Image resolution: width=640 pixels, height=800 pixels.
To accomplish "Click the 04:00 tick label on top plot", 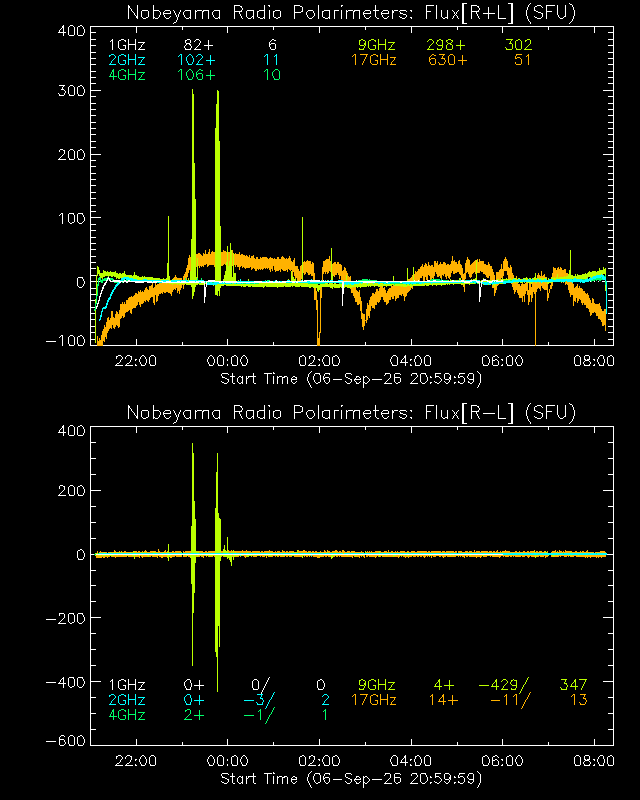I will [410, 361].
